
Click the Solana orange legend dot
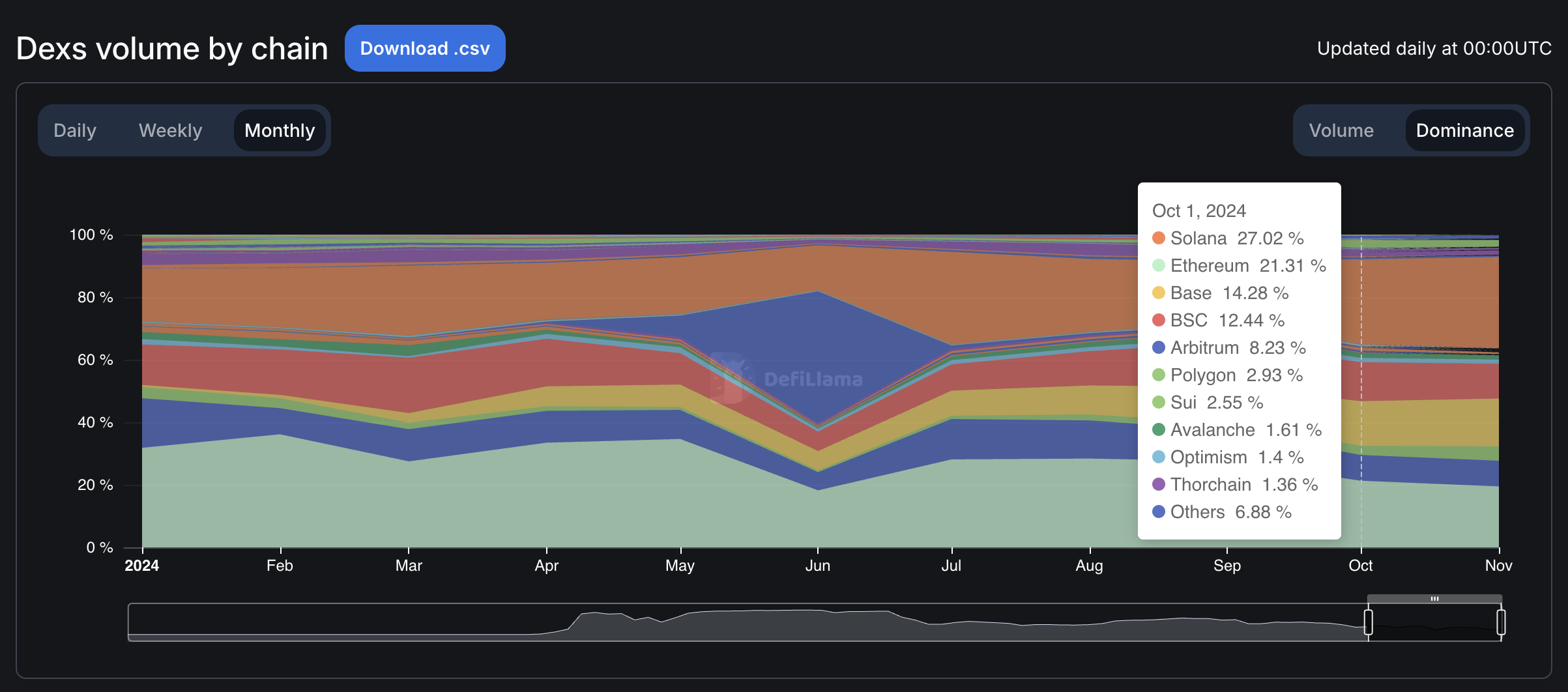click(1159, 238)
